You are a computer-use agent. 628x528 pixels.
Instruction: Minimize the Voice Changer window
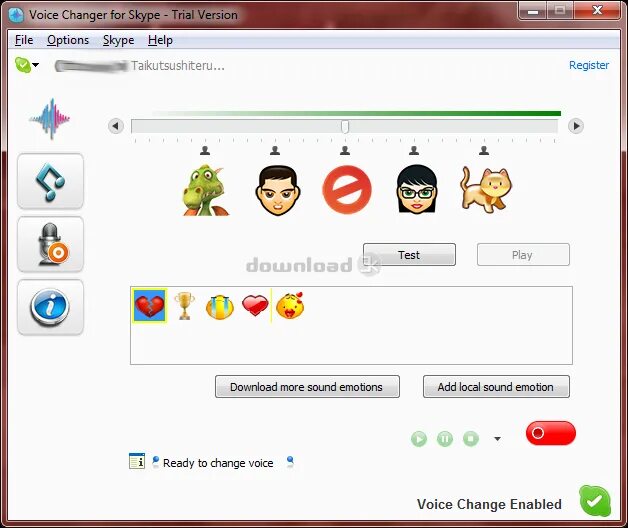(533, 10)
